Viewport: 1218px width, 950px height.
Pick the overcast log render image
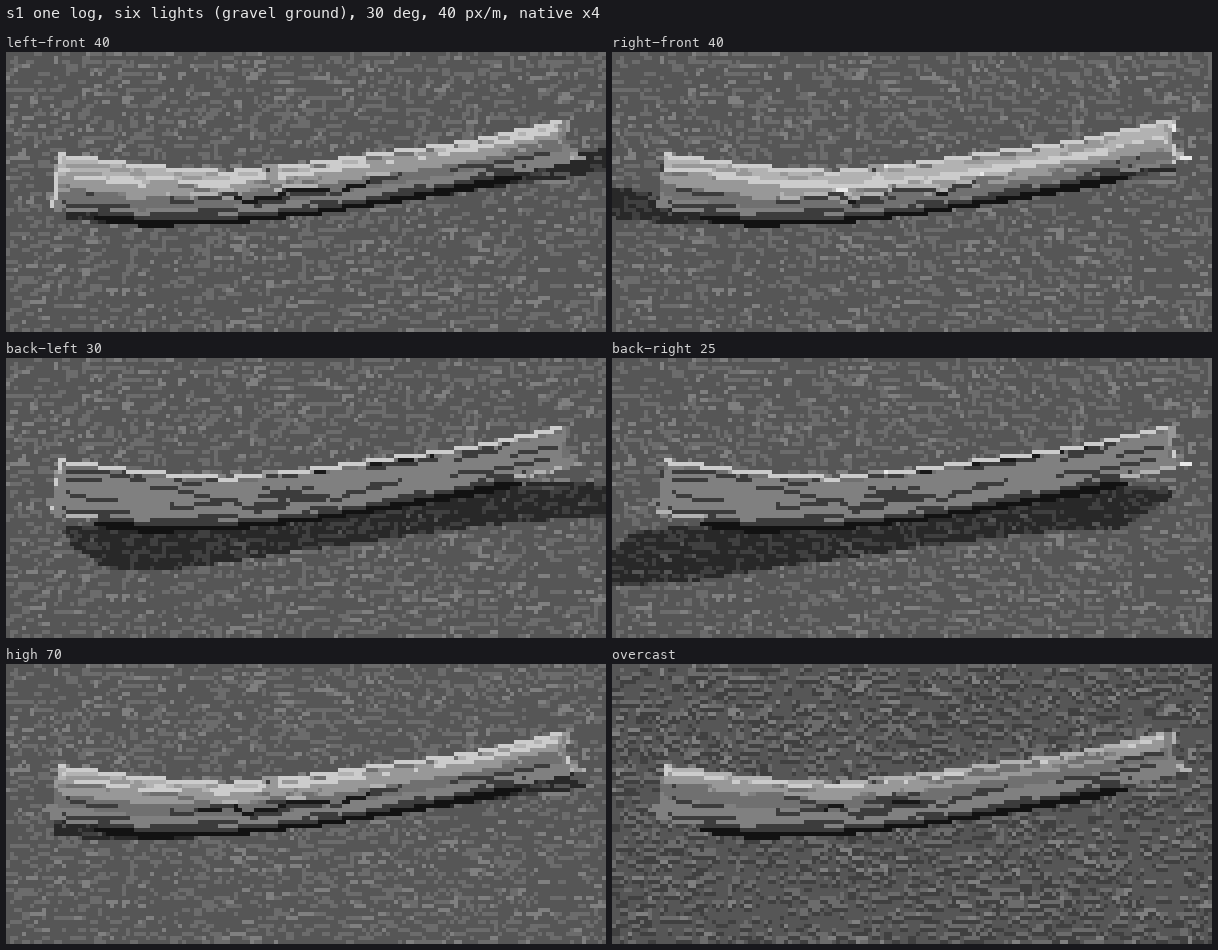[x=912, y=804]
